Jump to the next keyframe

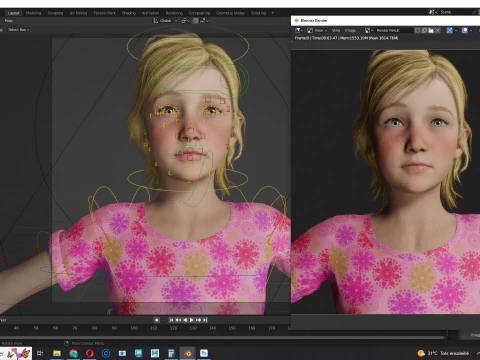point(199,320)
